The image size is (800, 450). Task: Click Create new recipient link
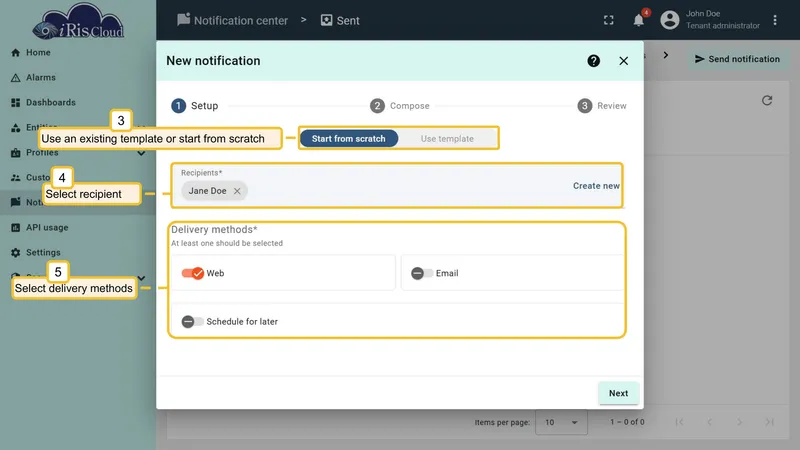point(596,186)
